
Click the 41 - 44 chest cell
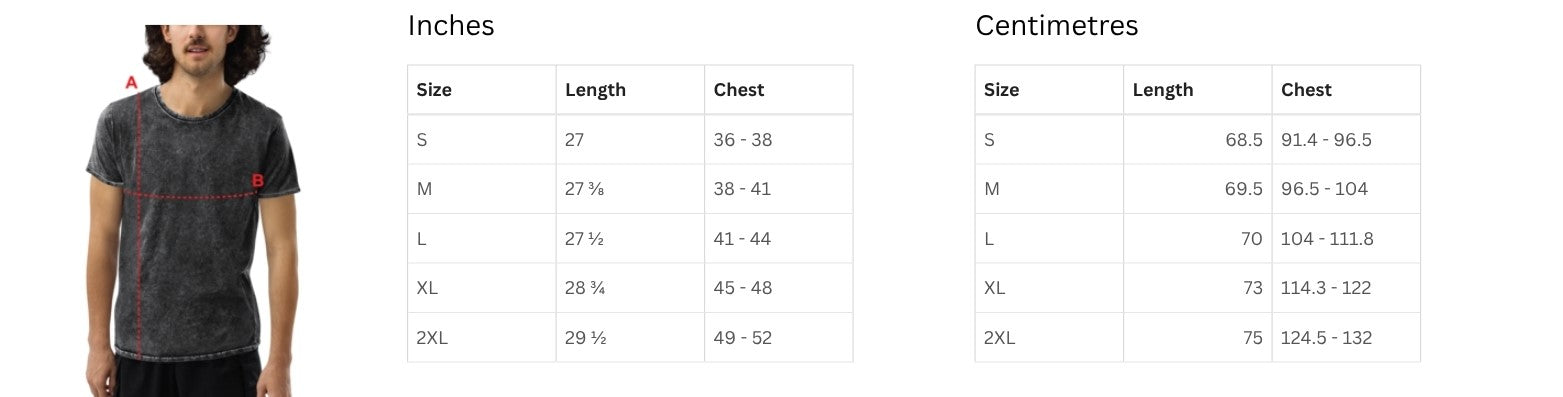pyautogui.click(x=779, y=239)
